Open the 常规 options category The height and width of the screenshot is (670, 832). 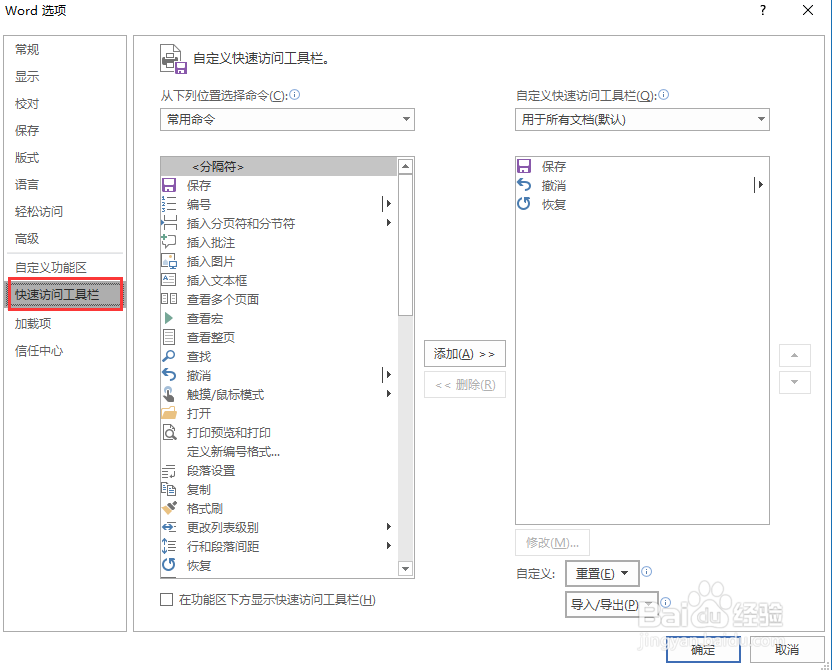(27, 49)
